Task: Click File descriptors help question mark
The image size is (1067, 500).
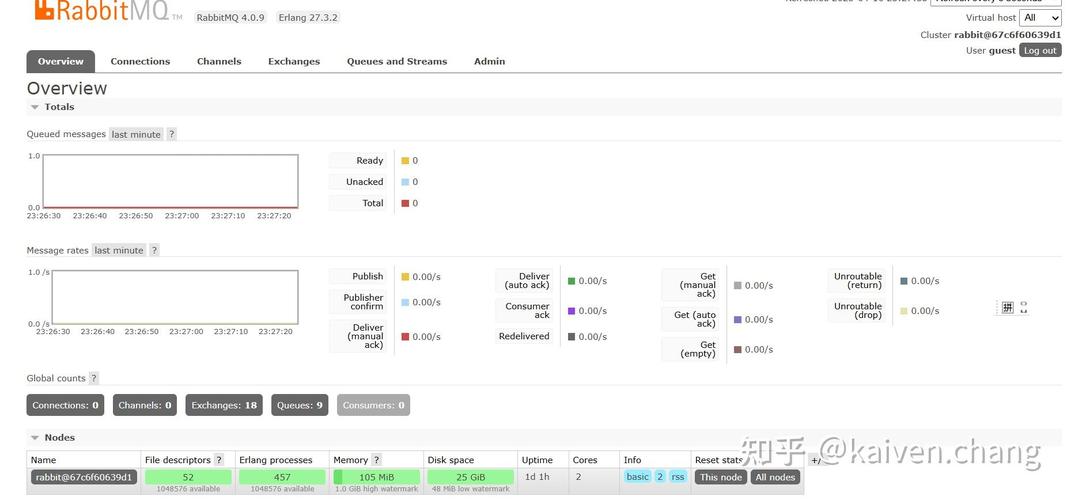Action: click(219, 460)
